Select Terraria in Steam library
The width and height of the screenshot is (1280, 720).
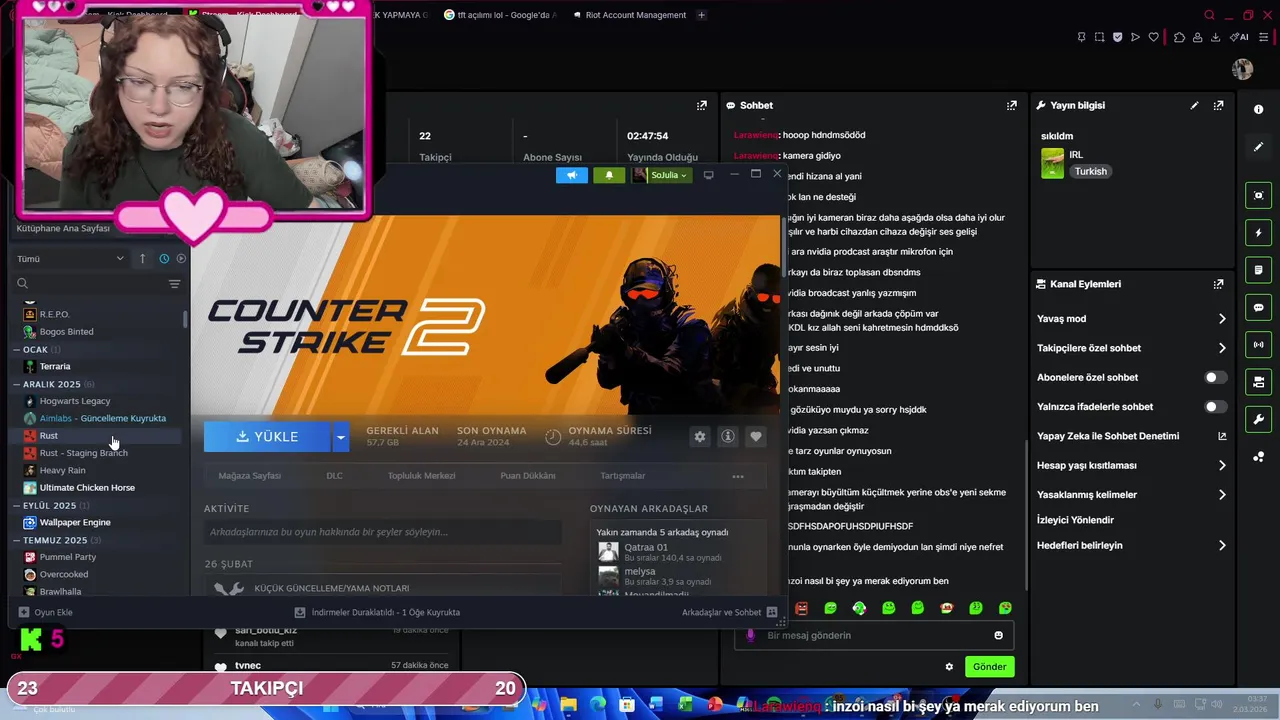click(55, 366)
